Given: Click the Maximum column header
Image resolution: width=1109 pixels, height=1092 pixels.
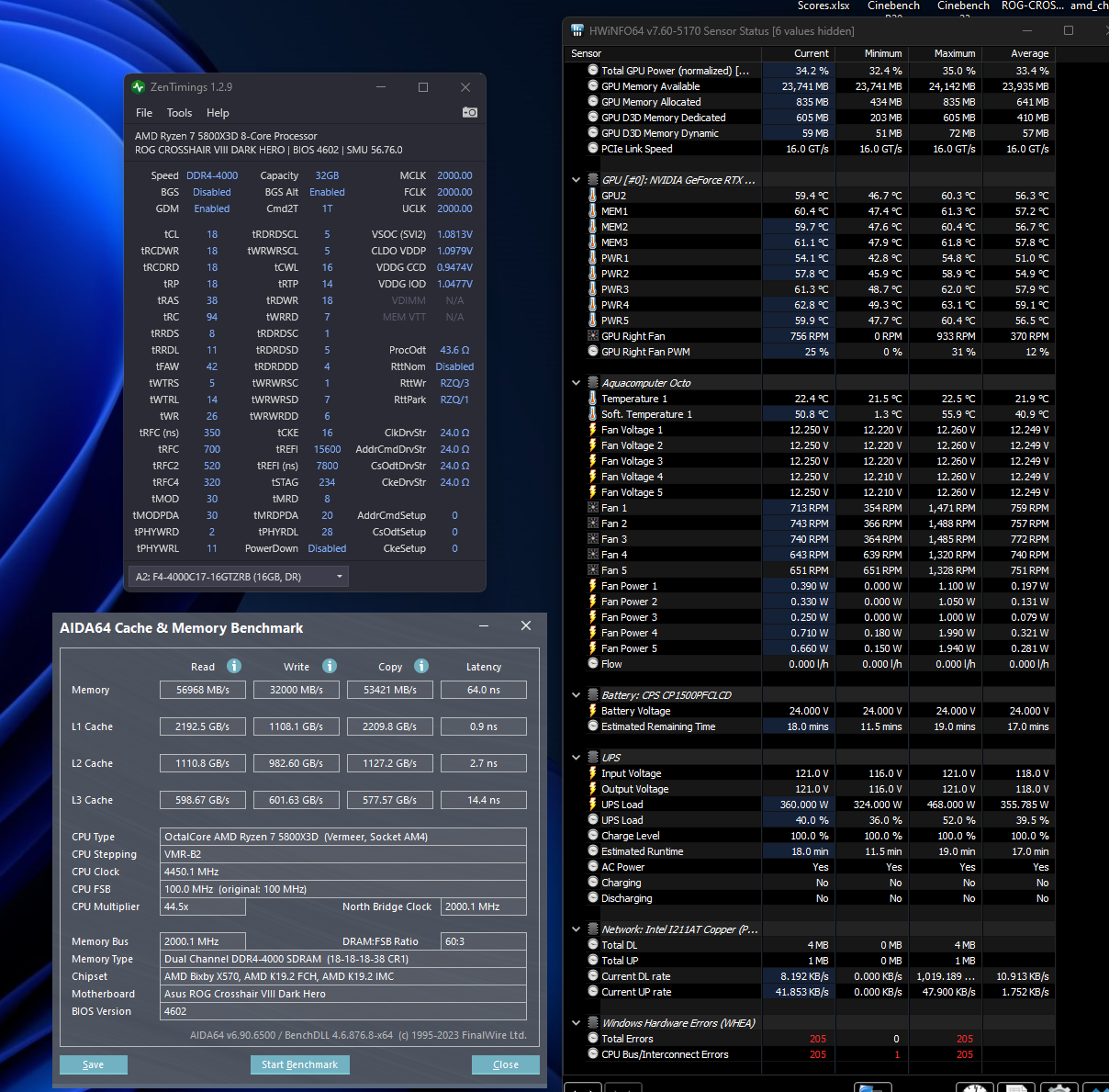Looking at the screenshot, I should (954, 53).
